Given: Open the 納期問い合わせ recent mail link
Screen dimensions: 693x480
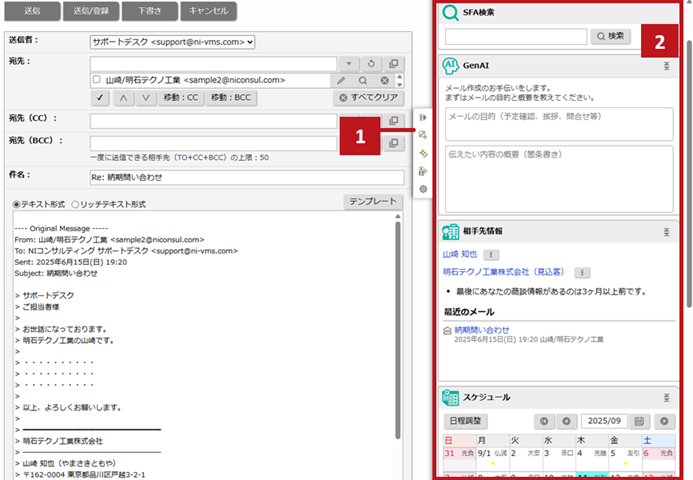Looking at the screenshot, I should (x=482, y=329).
